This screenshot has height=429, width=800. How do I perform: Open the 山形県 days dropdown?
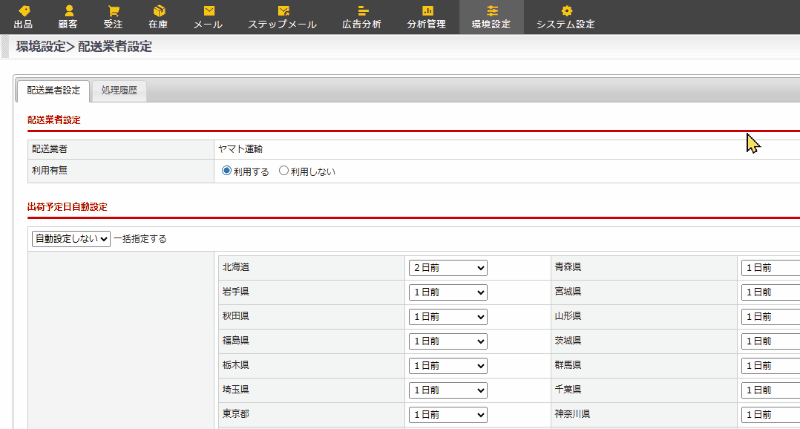770,317
